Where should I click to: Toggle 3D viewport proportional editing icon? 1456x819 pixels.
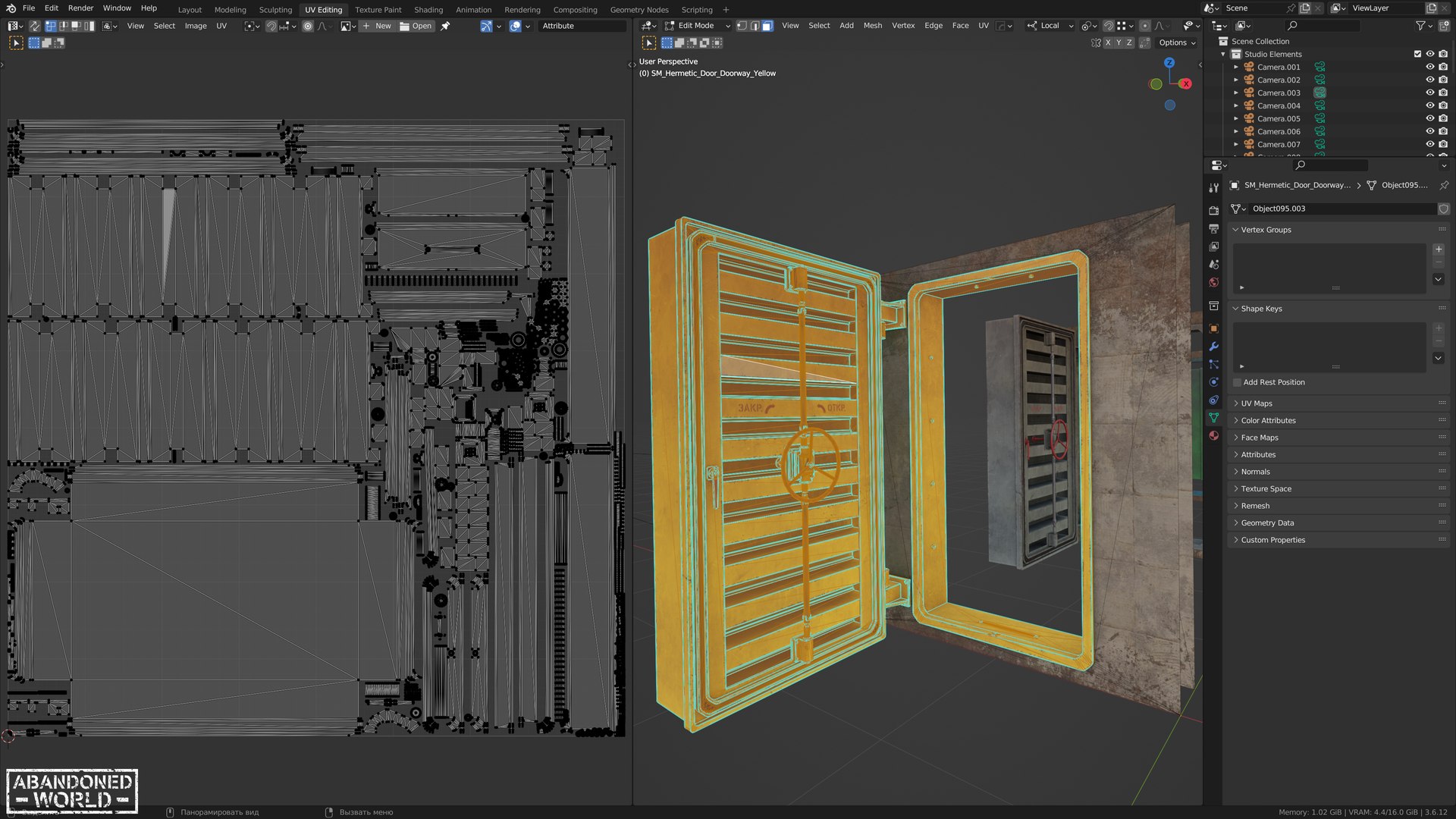tap(1145, 26)
